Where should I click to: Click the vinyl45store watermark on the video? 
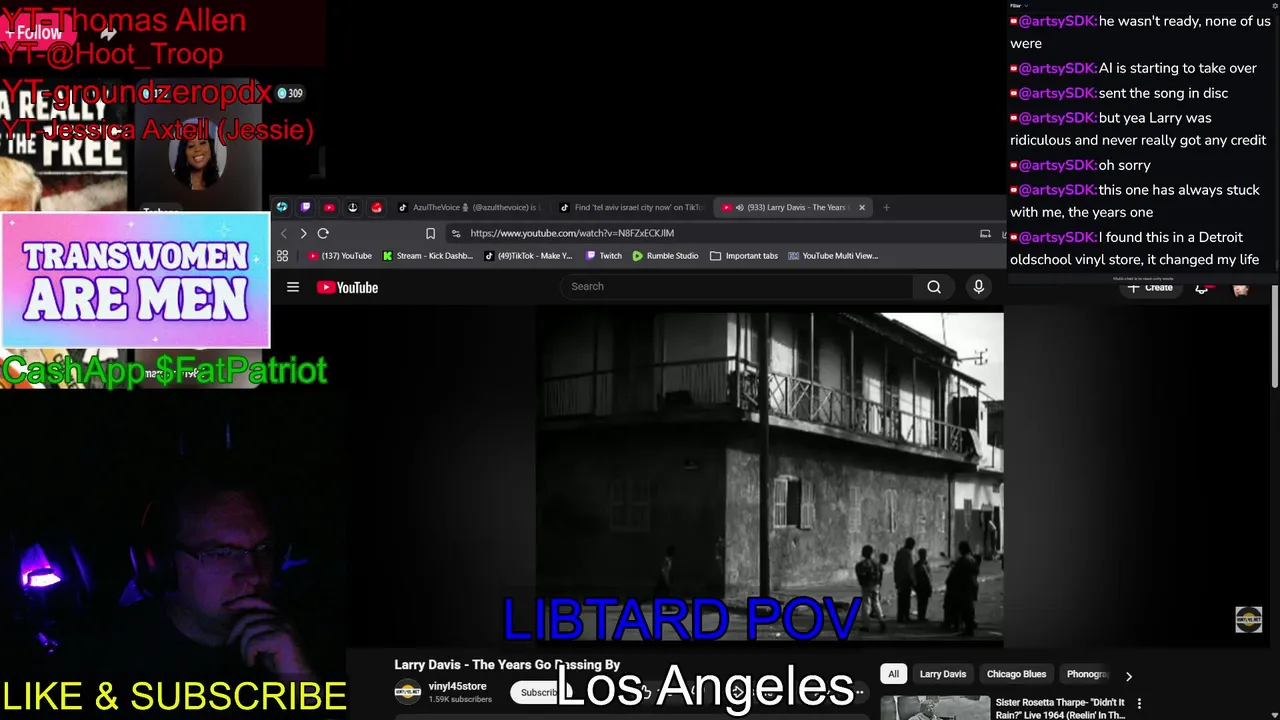(x=1248, y=619)
